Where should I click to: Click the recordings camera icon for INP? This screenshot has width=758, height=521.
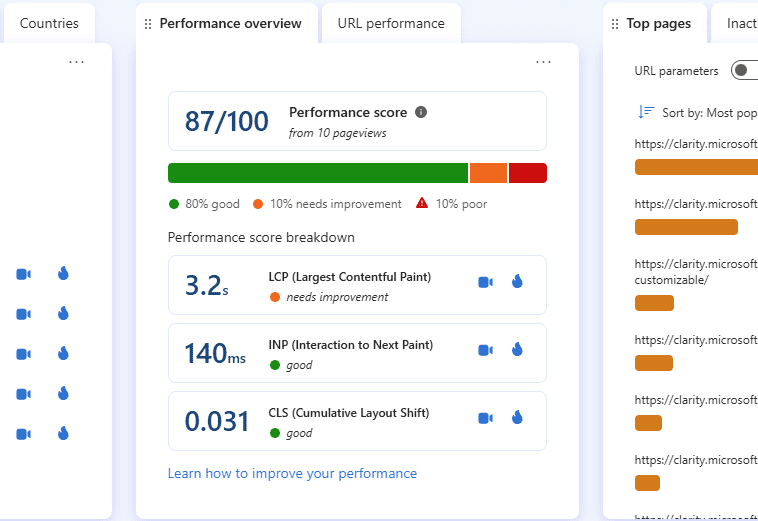click(x=485, y=350)
